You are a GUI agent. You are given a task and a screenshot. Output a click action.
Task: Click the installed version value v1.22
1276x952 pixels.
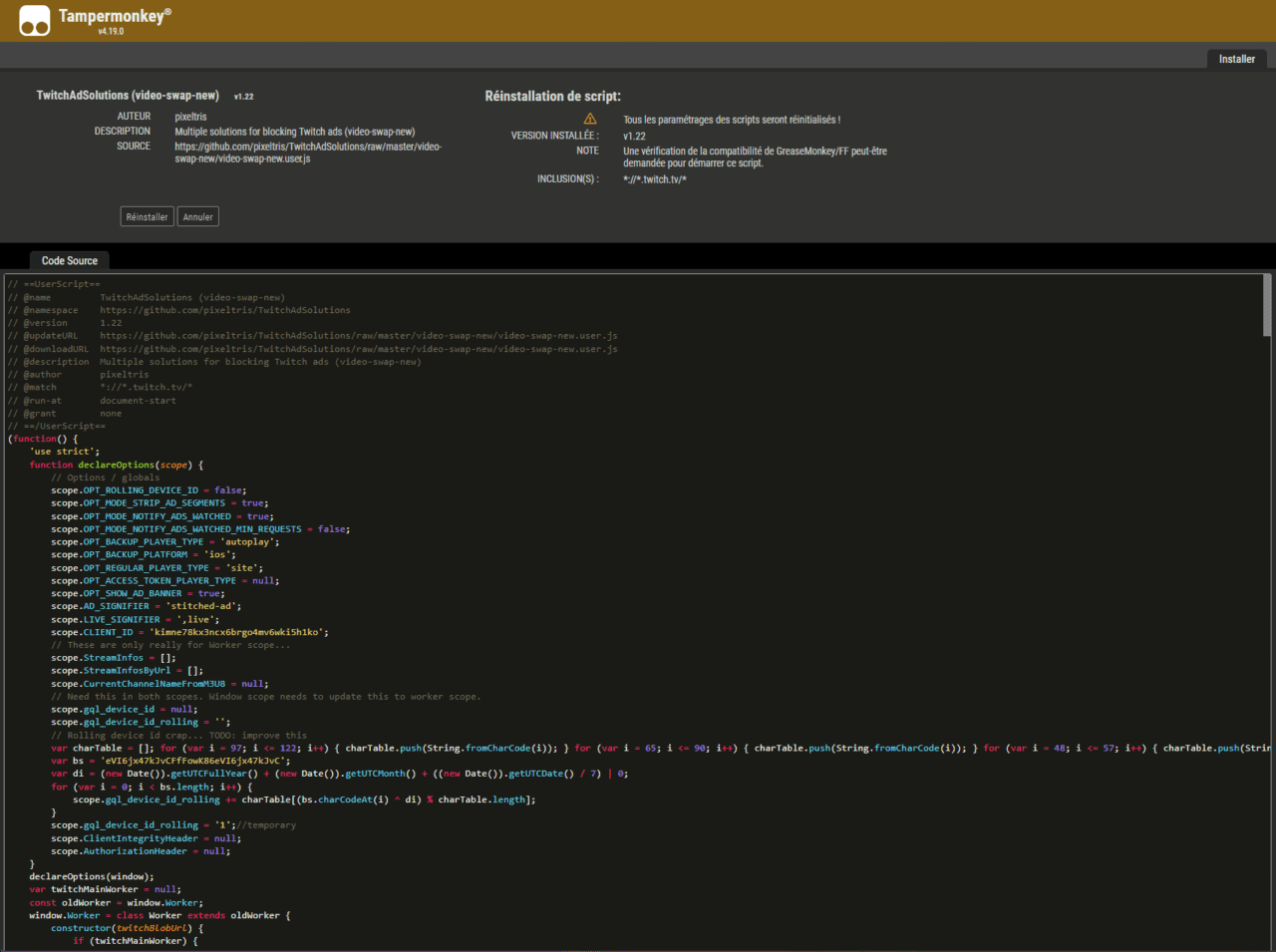click(635, 136)
